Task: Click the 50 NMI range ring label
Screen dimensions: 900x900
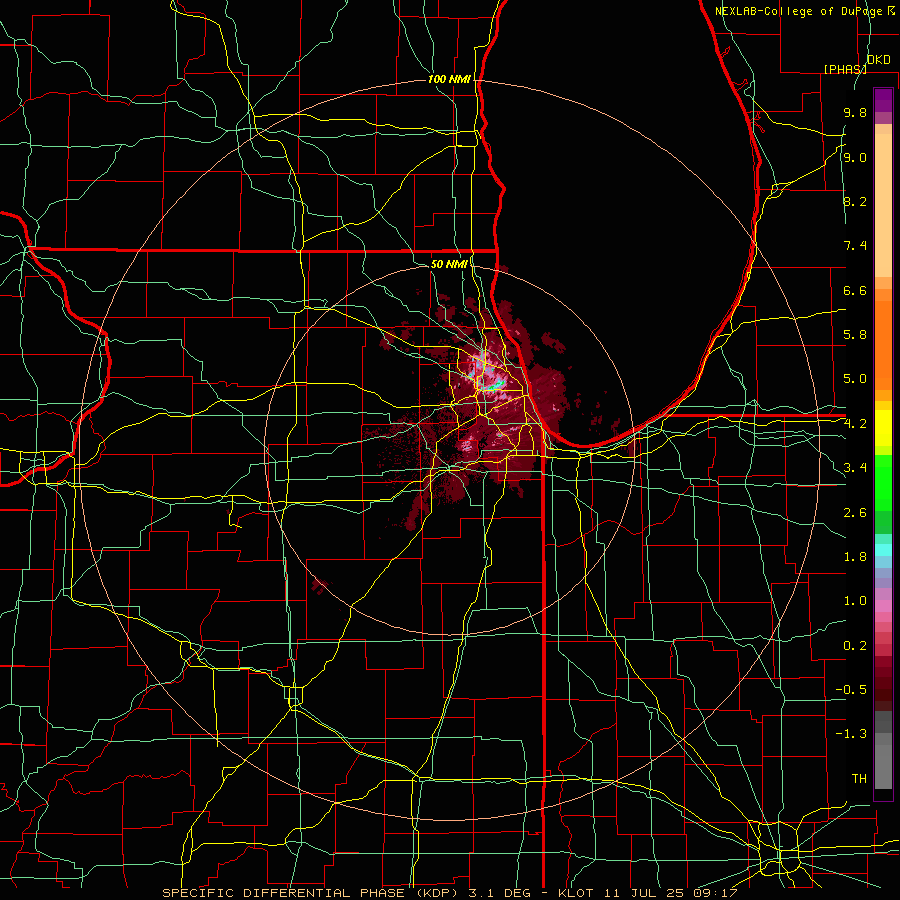Action: pyautogui.click(x=449, y=264)
